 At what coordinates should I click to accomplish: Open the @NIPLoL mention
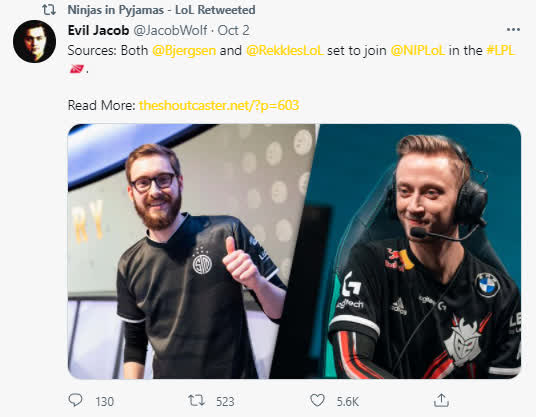point(418,51)
